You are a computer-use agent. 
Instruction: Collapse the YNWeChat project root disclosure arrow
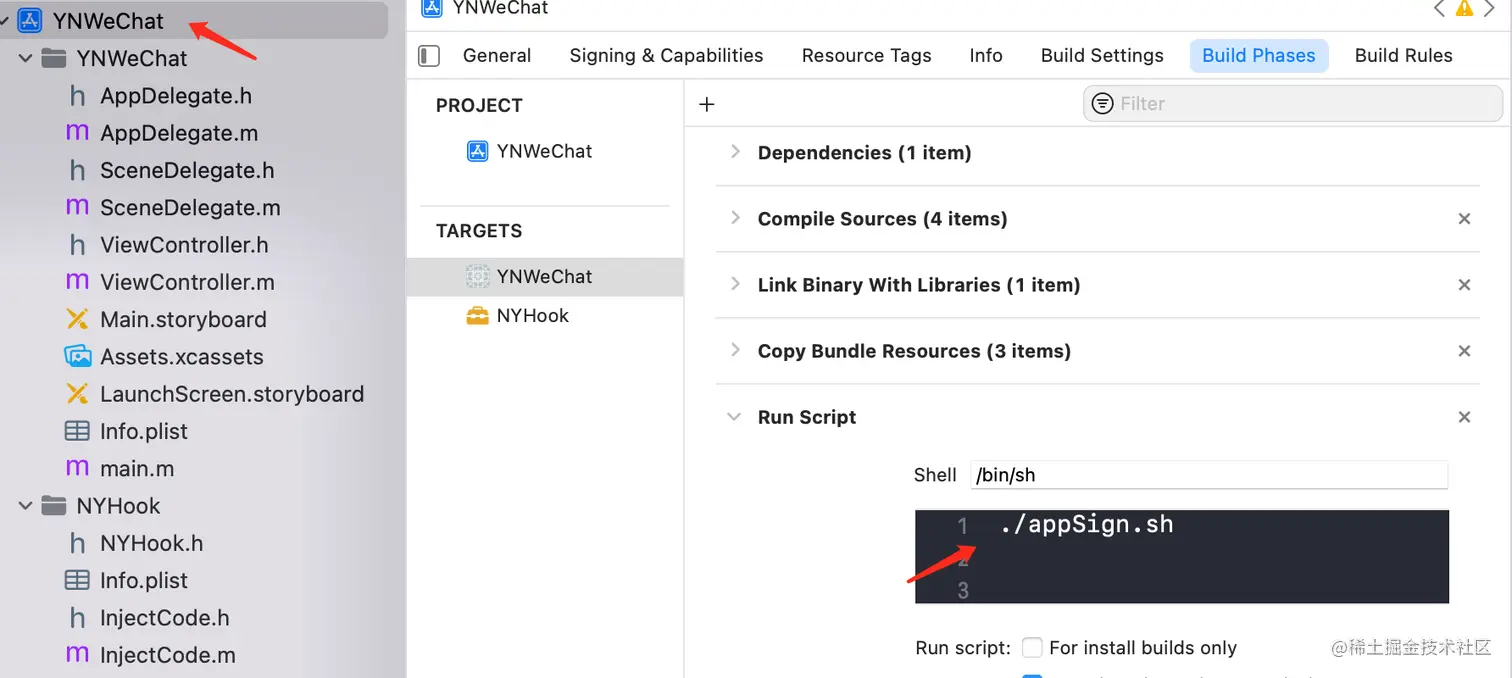(4, 21)
